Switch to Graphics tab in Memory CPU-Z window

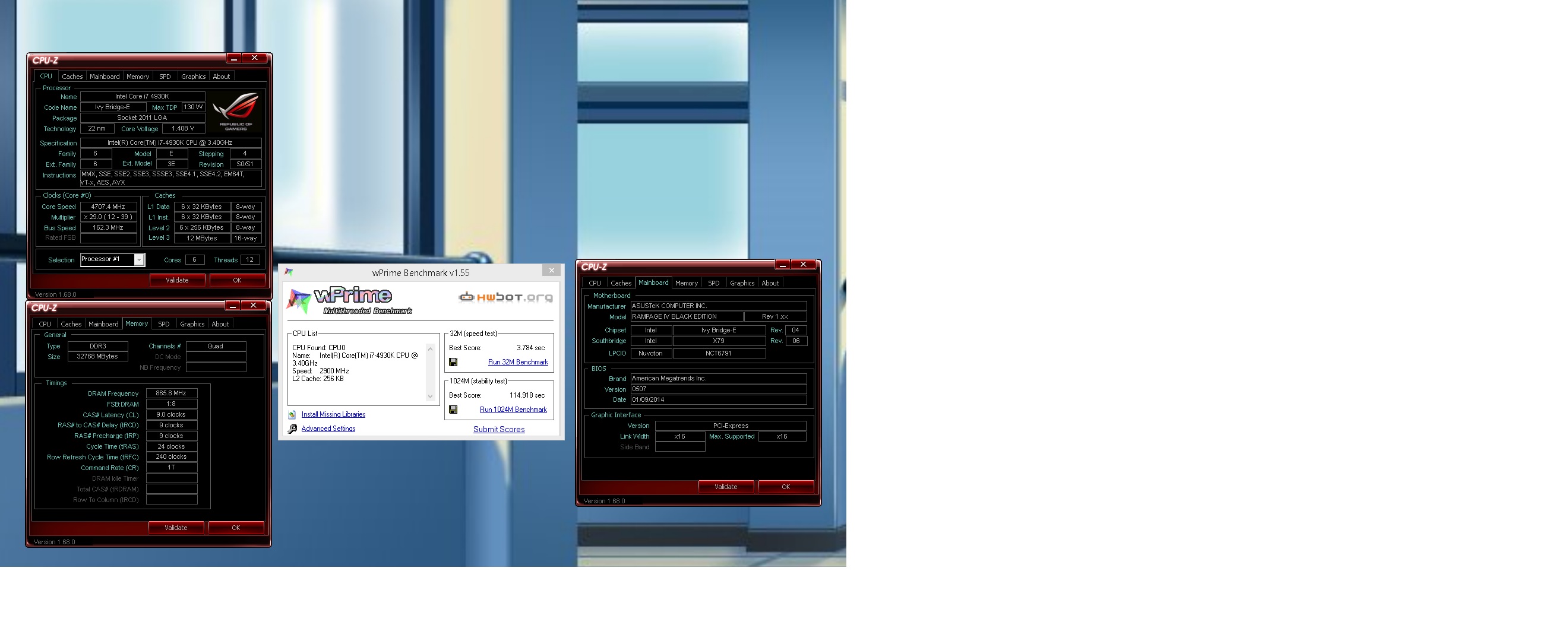coord(192,324)
